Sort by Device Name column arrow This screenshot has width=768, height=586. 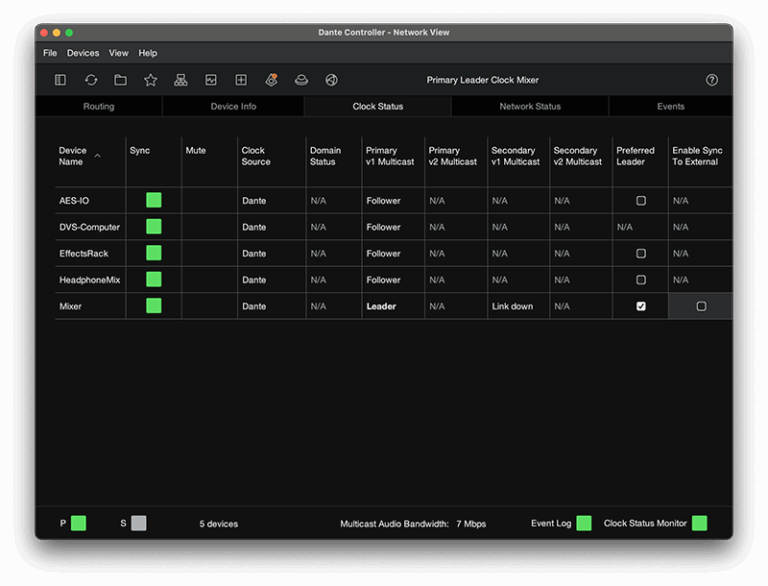[x=97, y=156]
